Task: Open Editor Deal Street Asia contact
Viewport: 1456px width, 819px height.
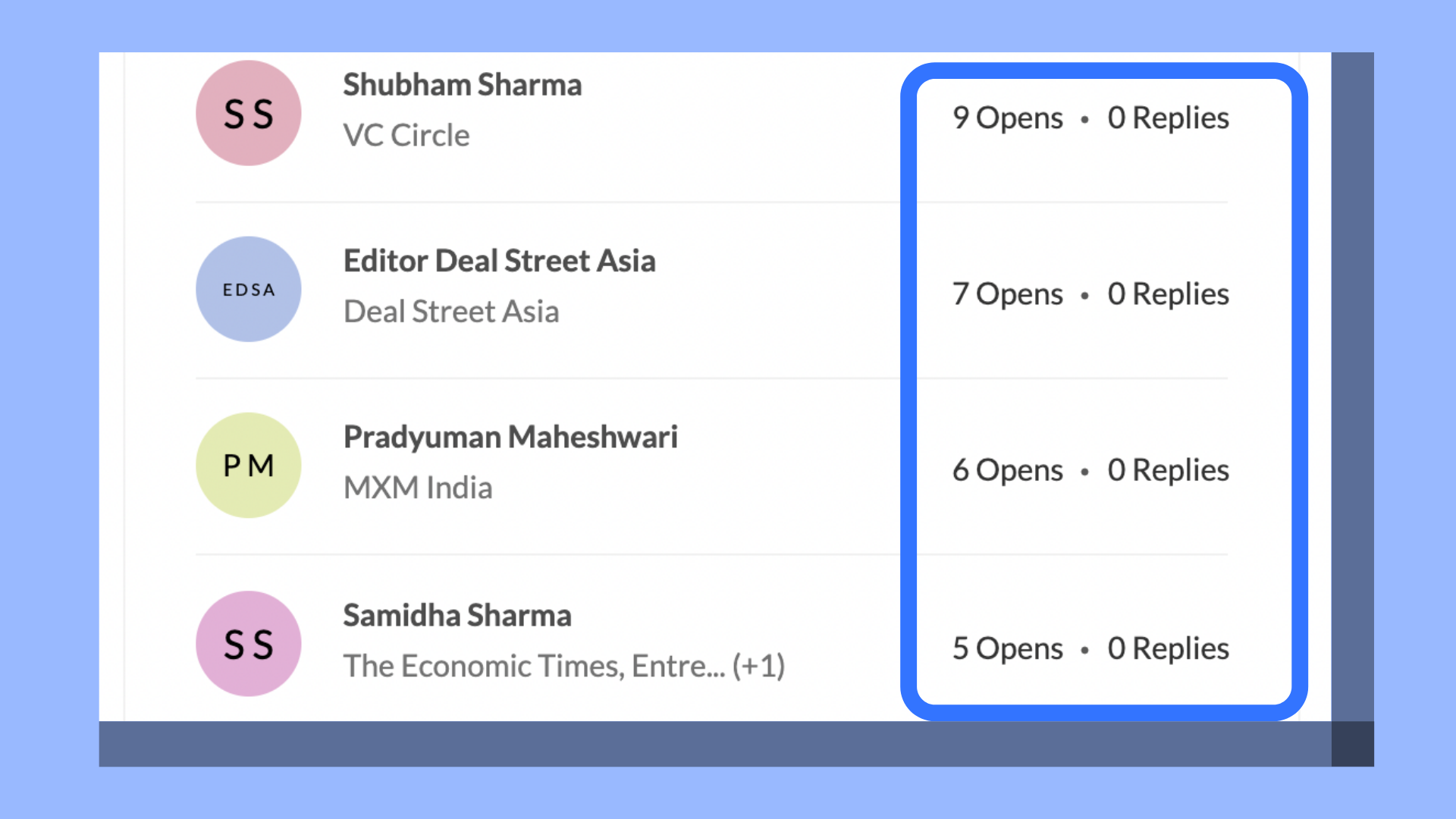Action: [499, 261]
